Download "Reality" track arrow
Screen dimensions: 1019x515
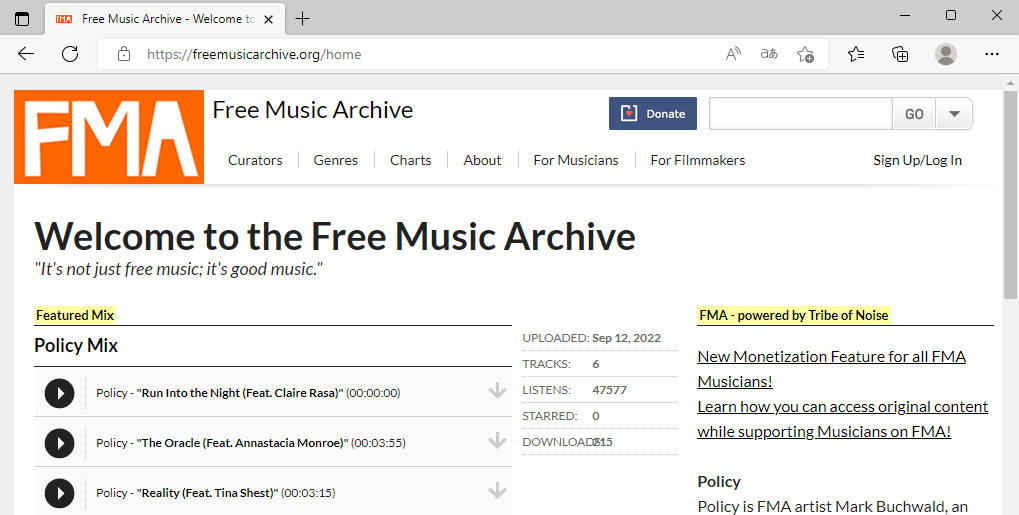(497, 490)
